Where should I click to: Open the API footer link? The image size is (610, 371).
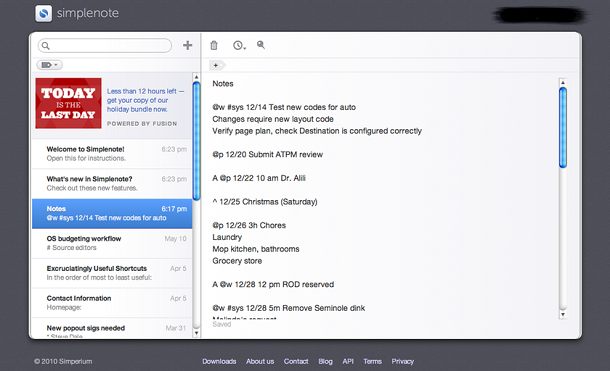[348, 361]
